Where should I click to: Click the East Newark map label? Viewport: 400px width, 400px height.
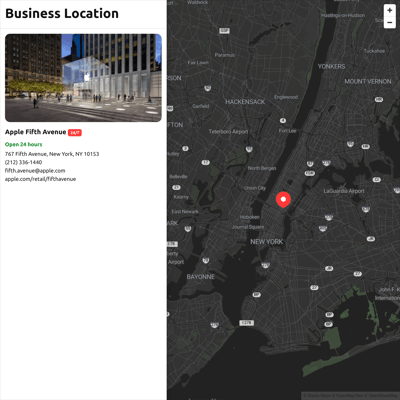[185, 211]
